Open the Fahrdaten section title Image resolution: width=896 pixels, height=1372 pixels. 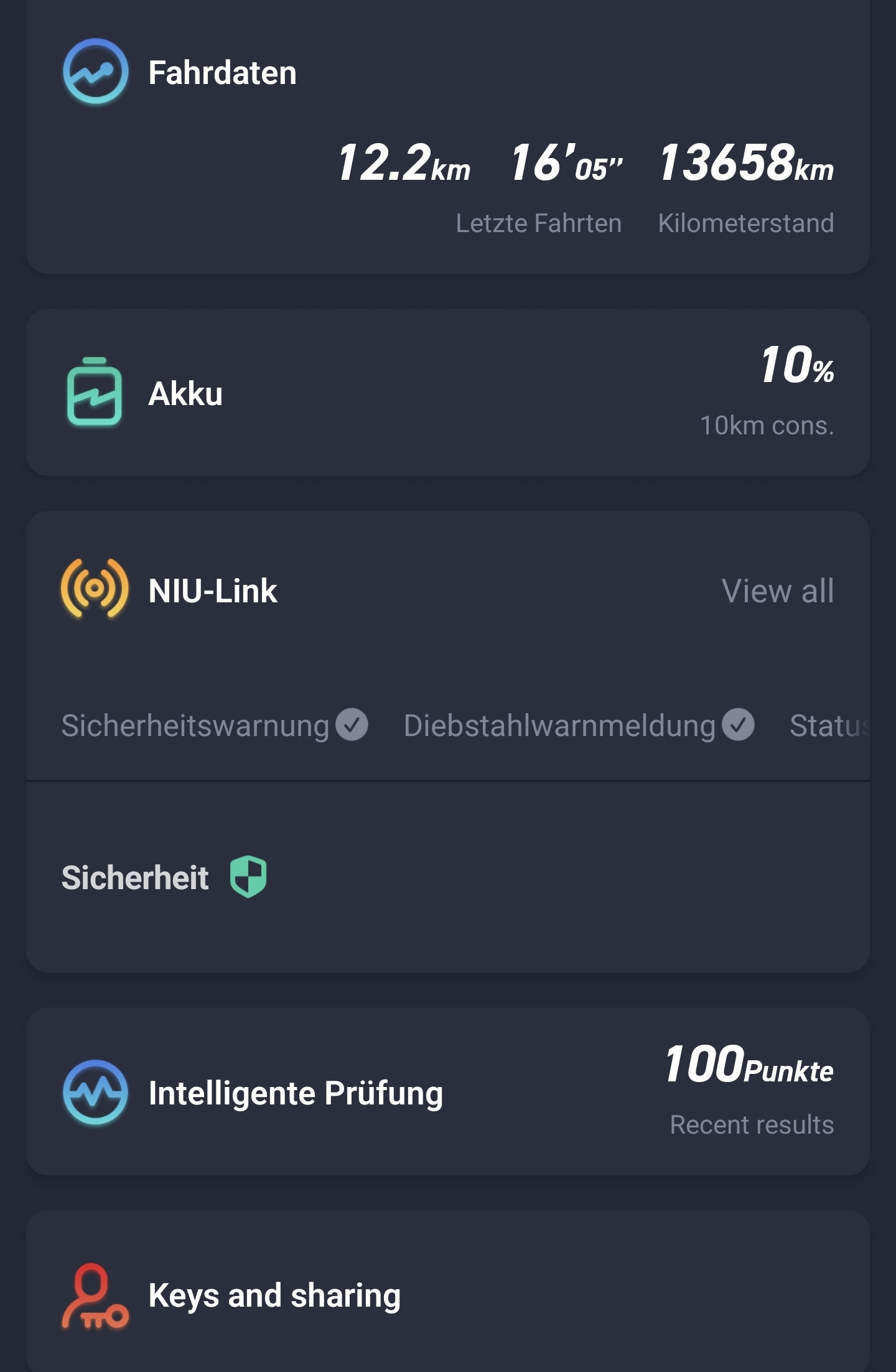click(x=222, y=73)
